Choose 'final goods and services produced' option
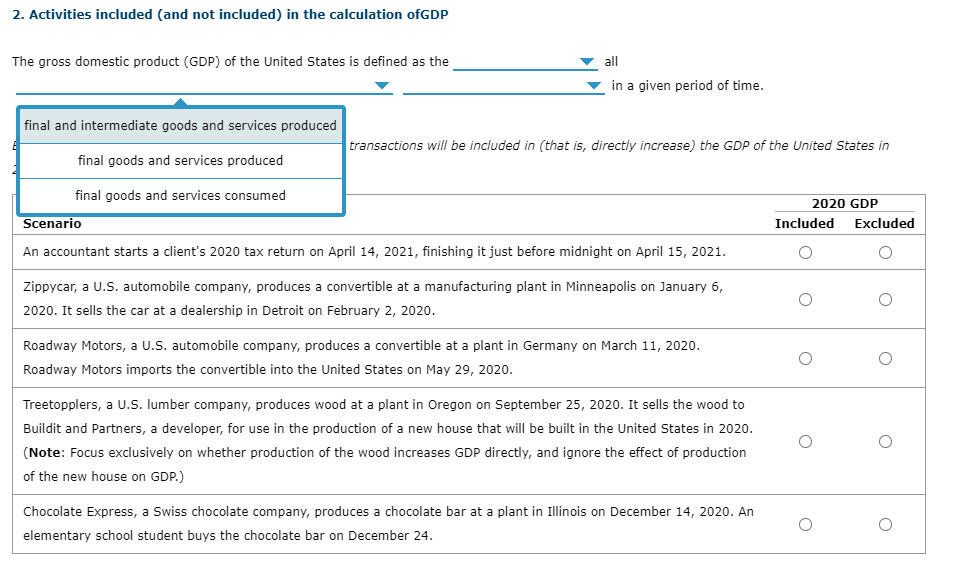Viewport: 955px width, 562px height. click(180, 161)
